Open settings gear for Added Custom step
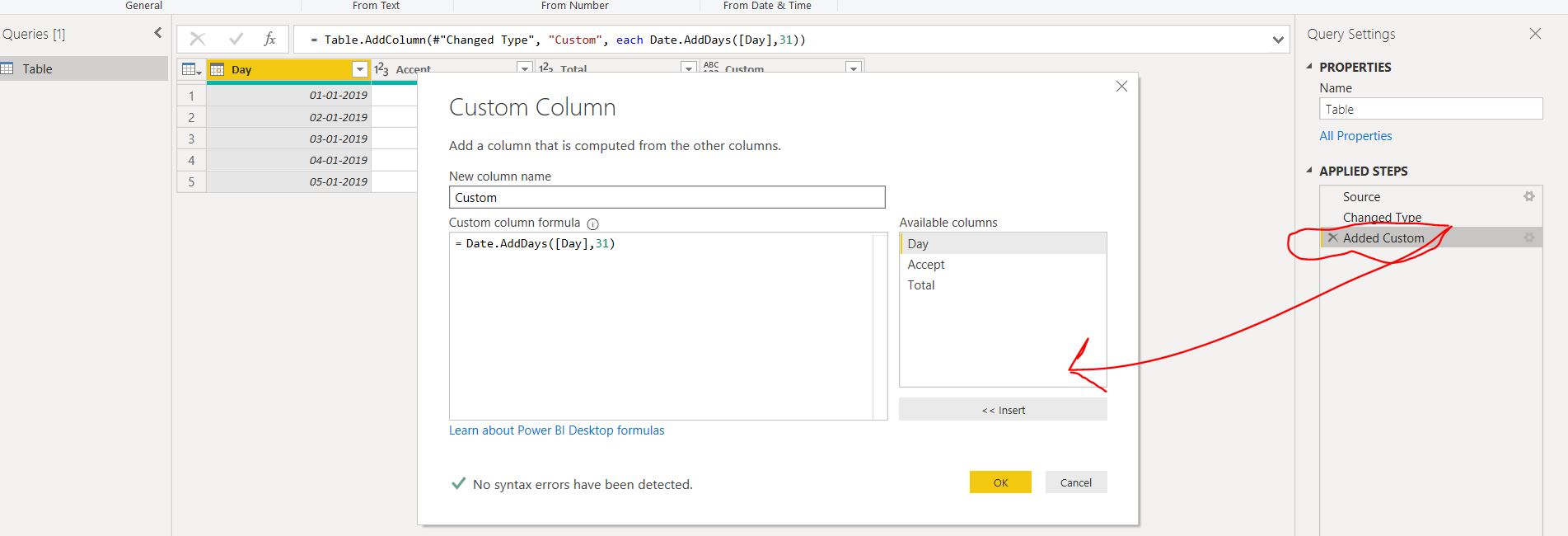The height and width of the screenshot is (536, 1568). (1529, 237)
